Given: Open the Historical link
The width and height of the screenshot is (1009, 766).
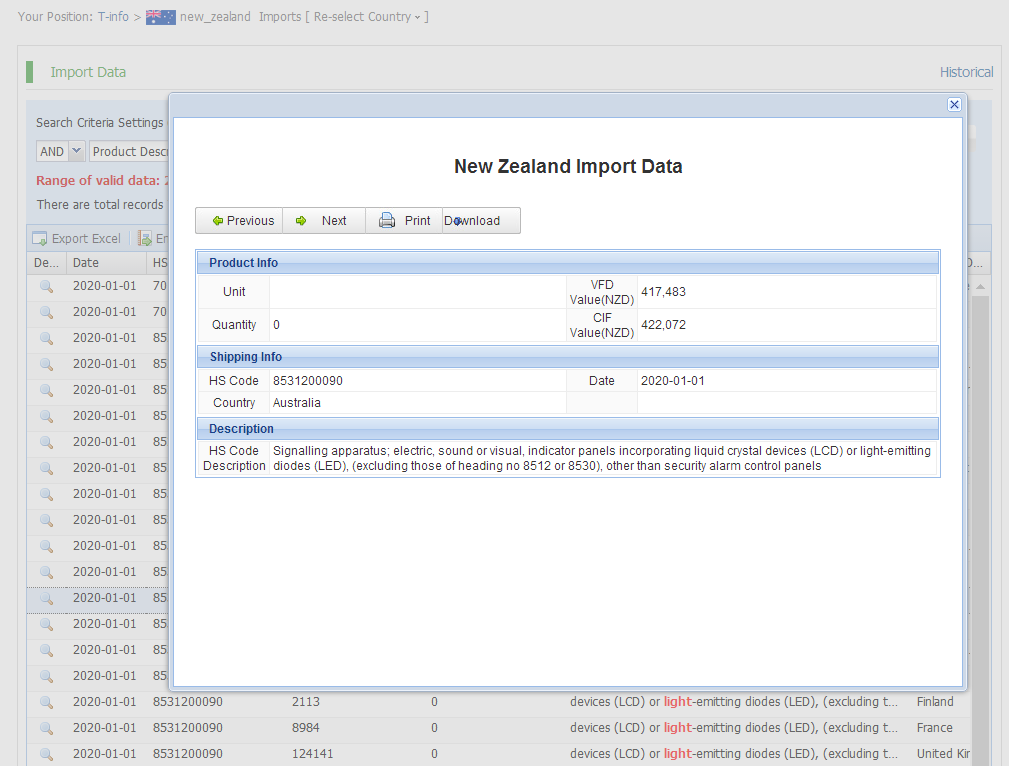Looking at the screenshot, I should click(966, 72).
